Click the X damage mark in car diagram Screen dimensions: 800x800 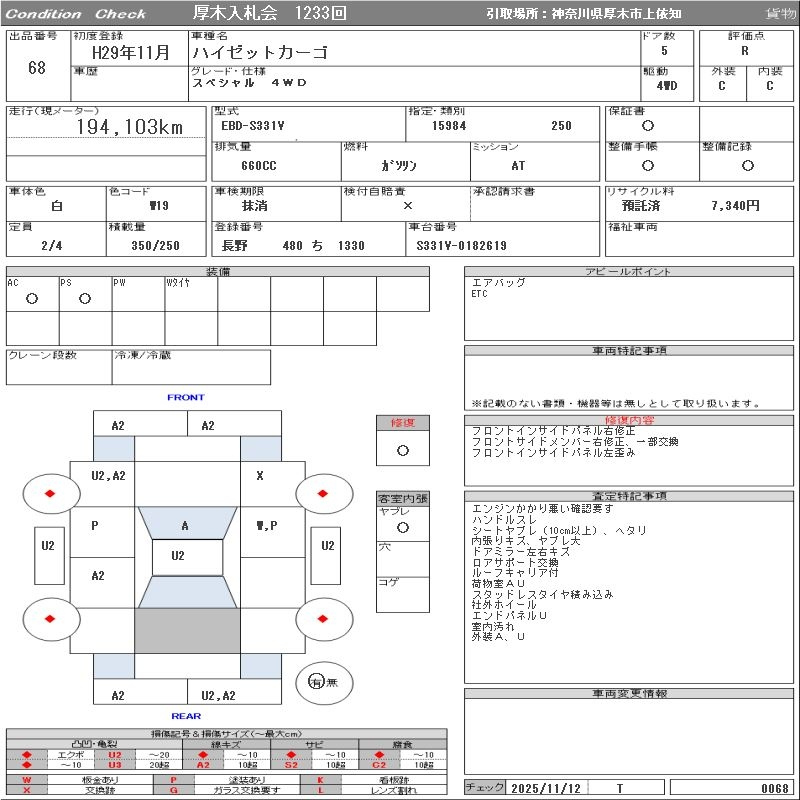260,476
